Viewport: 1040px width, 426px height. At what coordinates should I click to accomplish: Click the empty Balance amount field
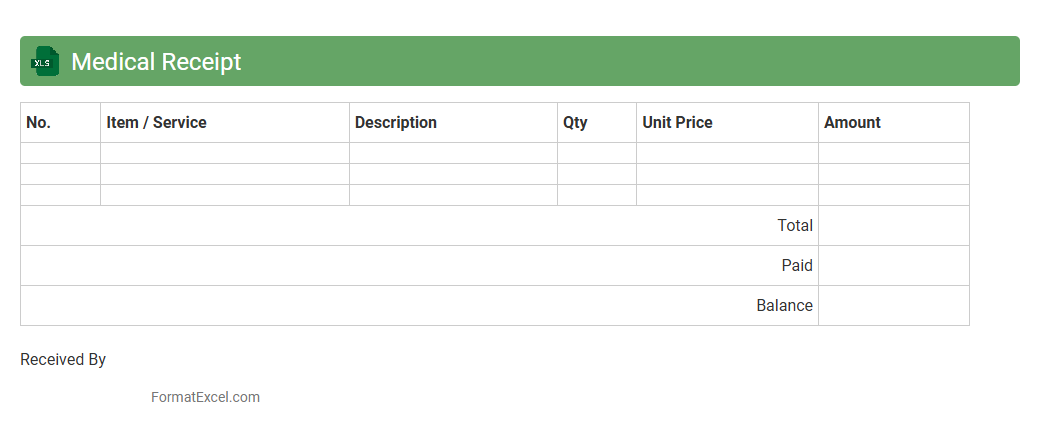pos(893,306)
